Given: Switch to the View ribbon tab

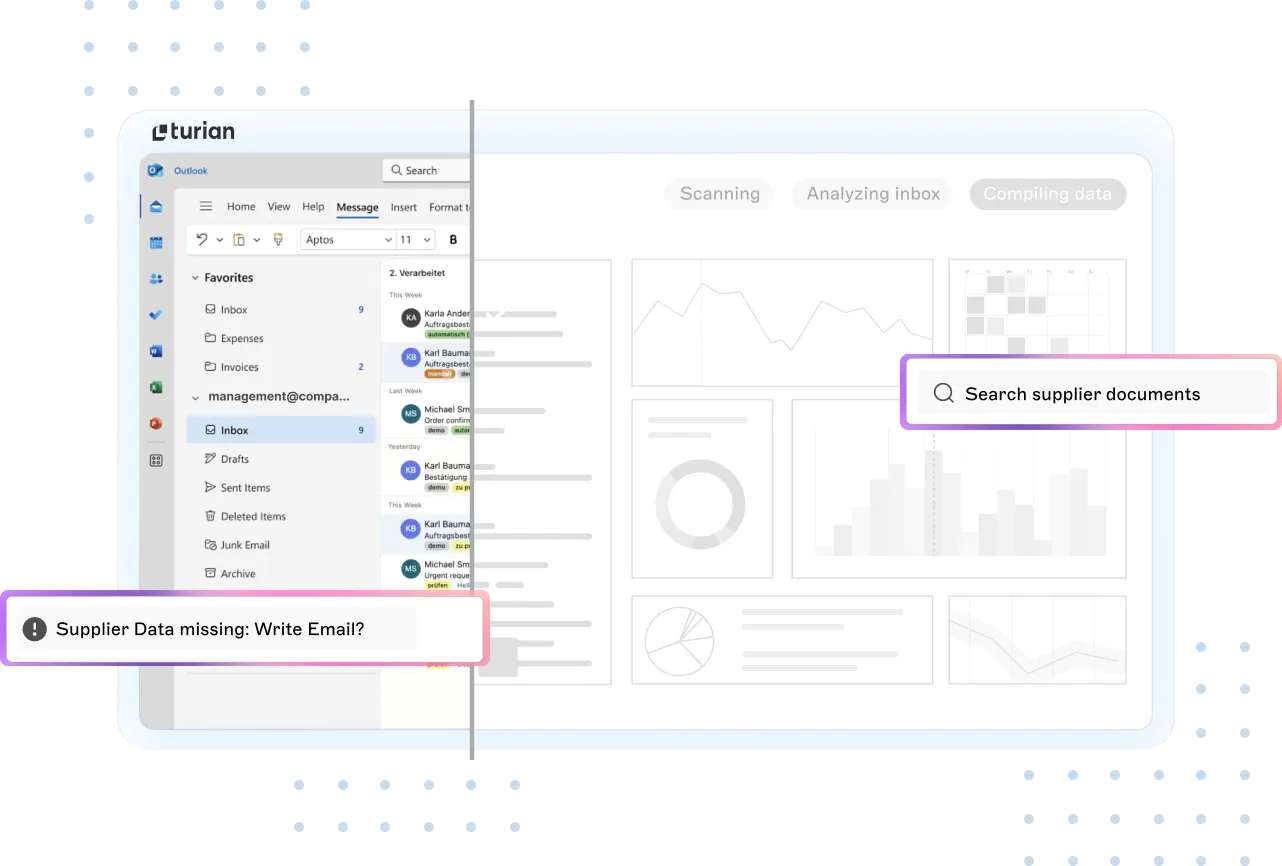Looking at the screenshot, I should click(279, 207).
